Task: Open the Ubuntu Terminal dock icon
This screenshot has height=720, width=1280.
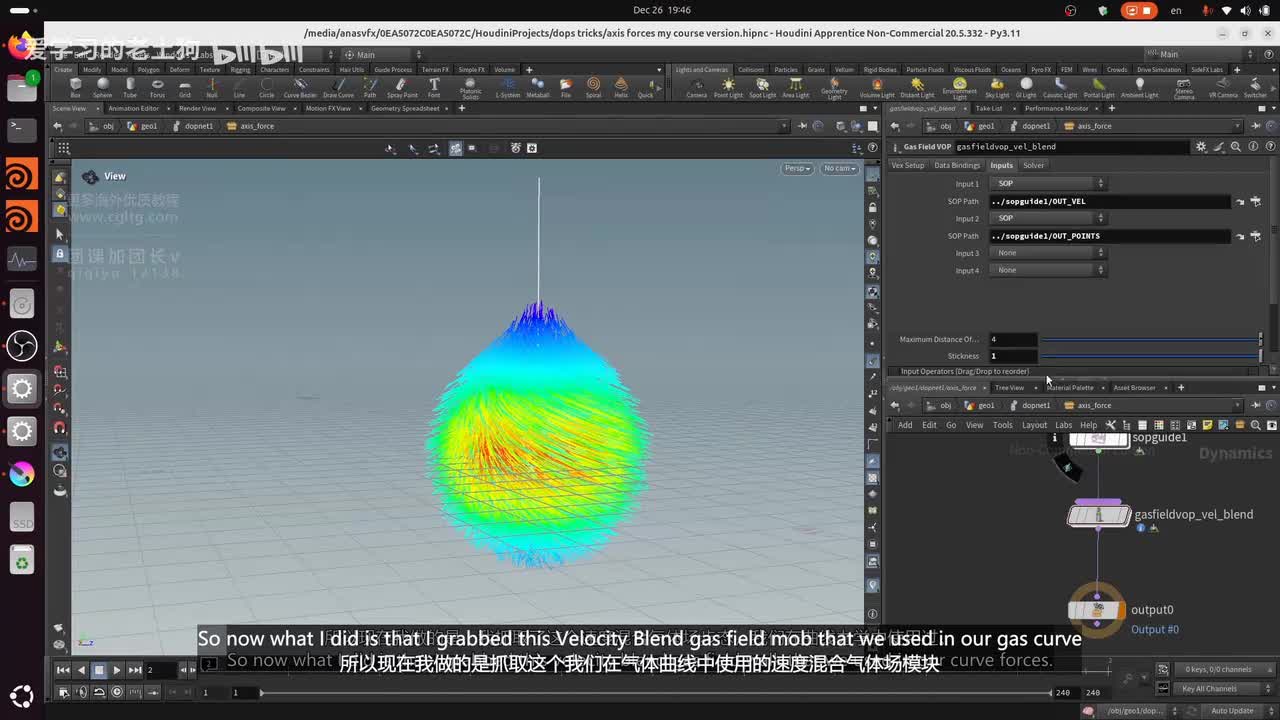Action: point(22,128)
